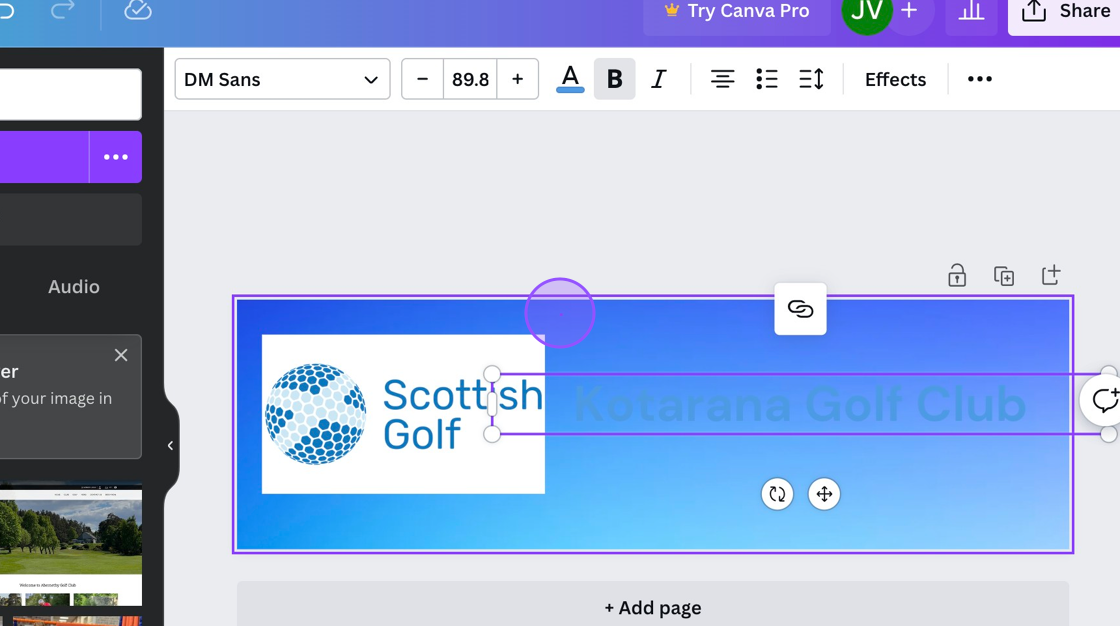
Task: Click the link icon above text
Action: 800,309
